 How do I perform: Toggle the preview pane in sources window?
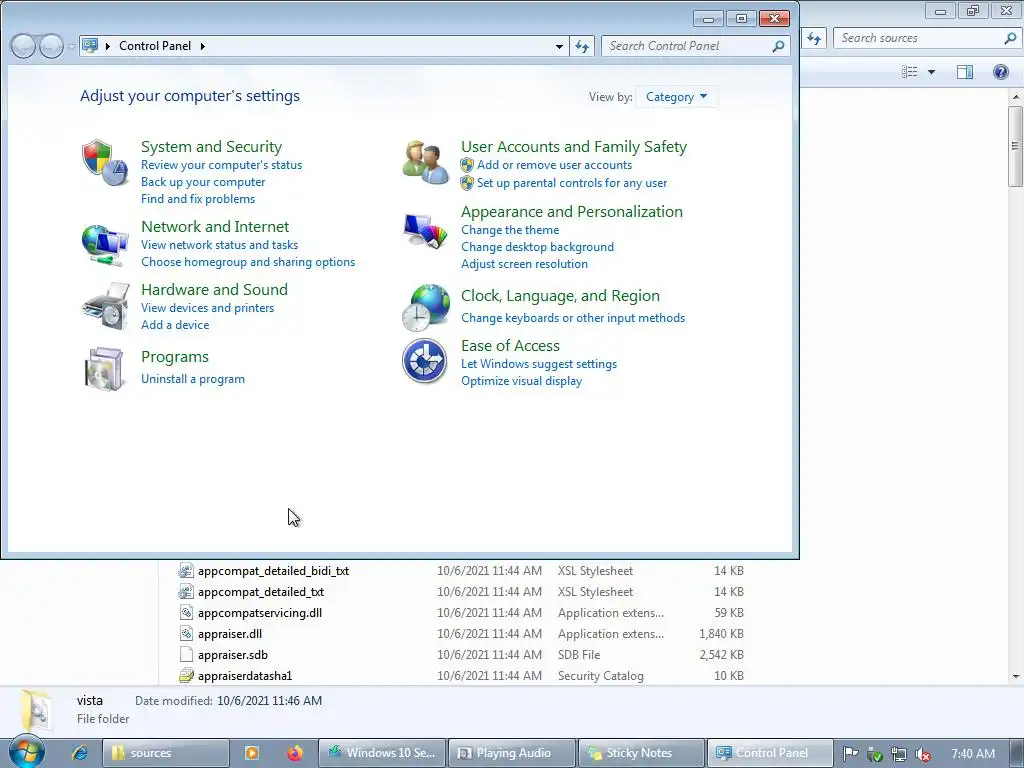point(965,72)
